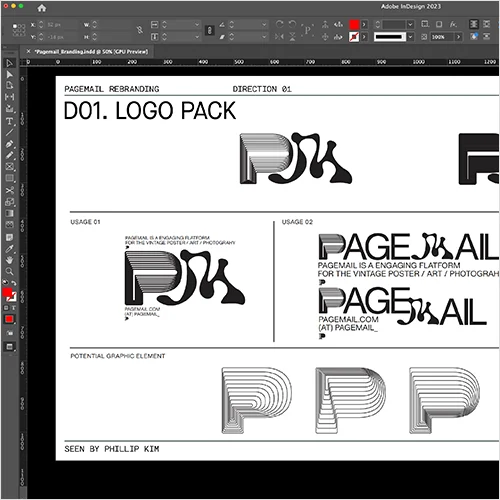
Task: Increment the X position stepper
Action: click(x=41, y=23)
